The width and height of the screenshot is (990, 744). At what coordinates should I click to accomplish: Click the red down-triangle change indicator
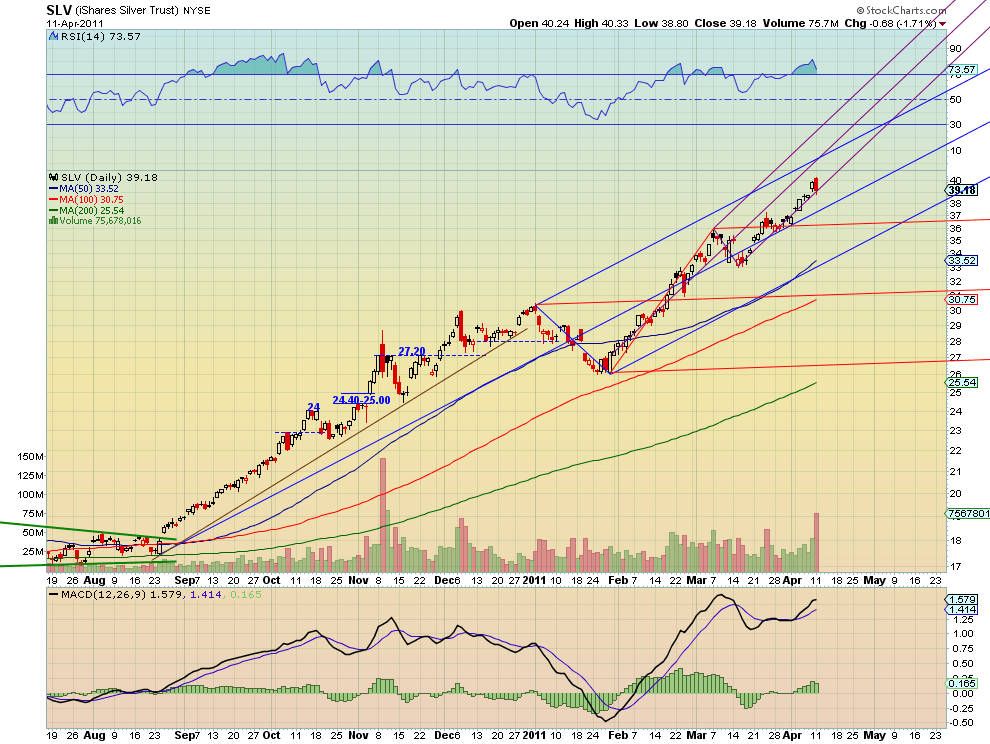point(942,24)
